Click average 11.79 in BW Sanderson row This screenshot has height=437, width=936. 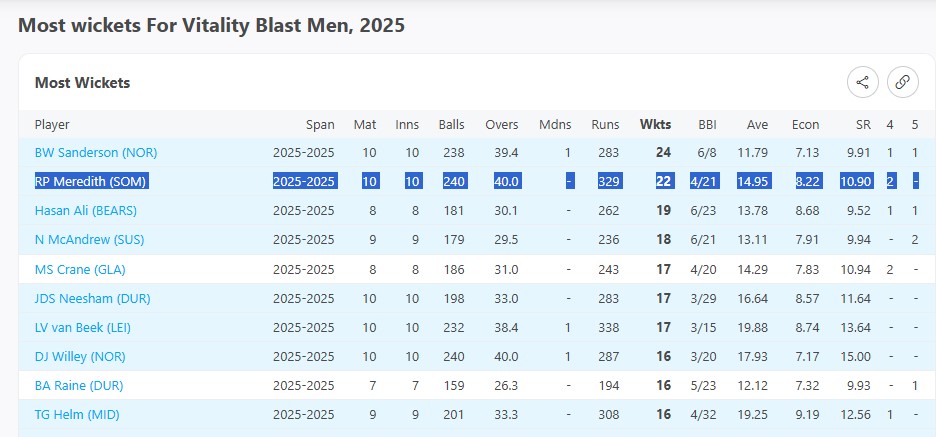tap(753, 152)
